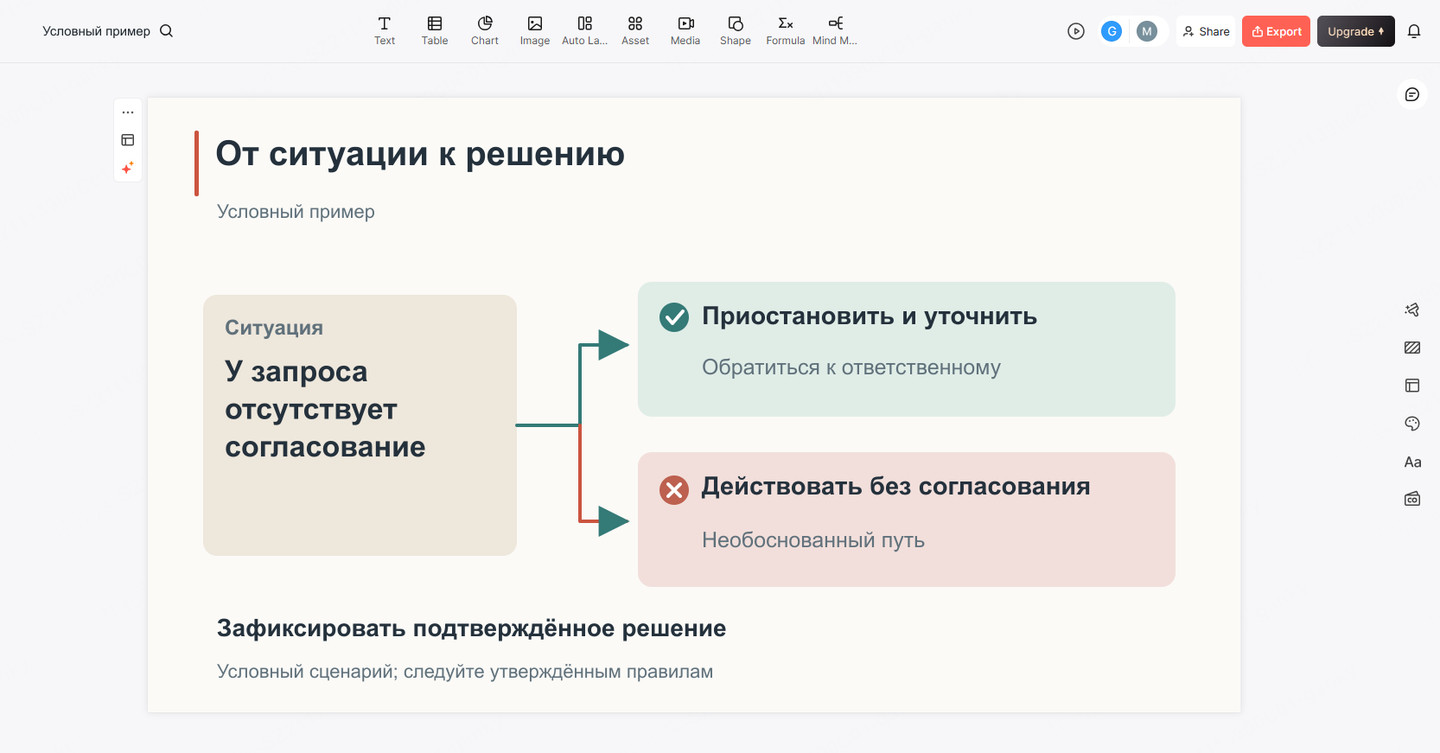
Task: Select subtitle Условный пример under heading
Action: pyautogui.click(x=296, y=211)
